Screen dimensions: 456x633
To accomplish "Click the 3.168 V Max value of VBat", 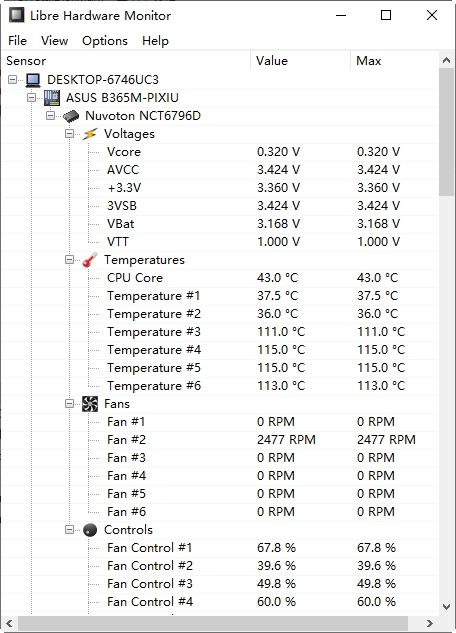I will [x=379, y=224].
